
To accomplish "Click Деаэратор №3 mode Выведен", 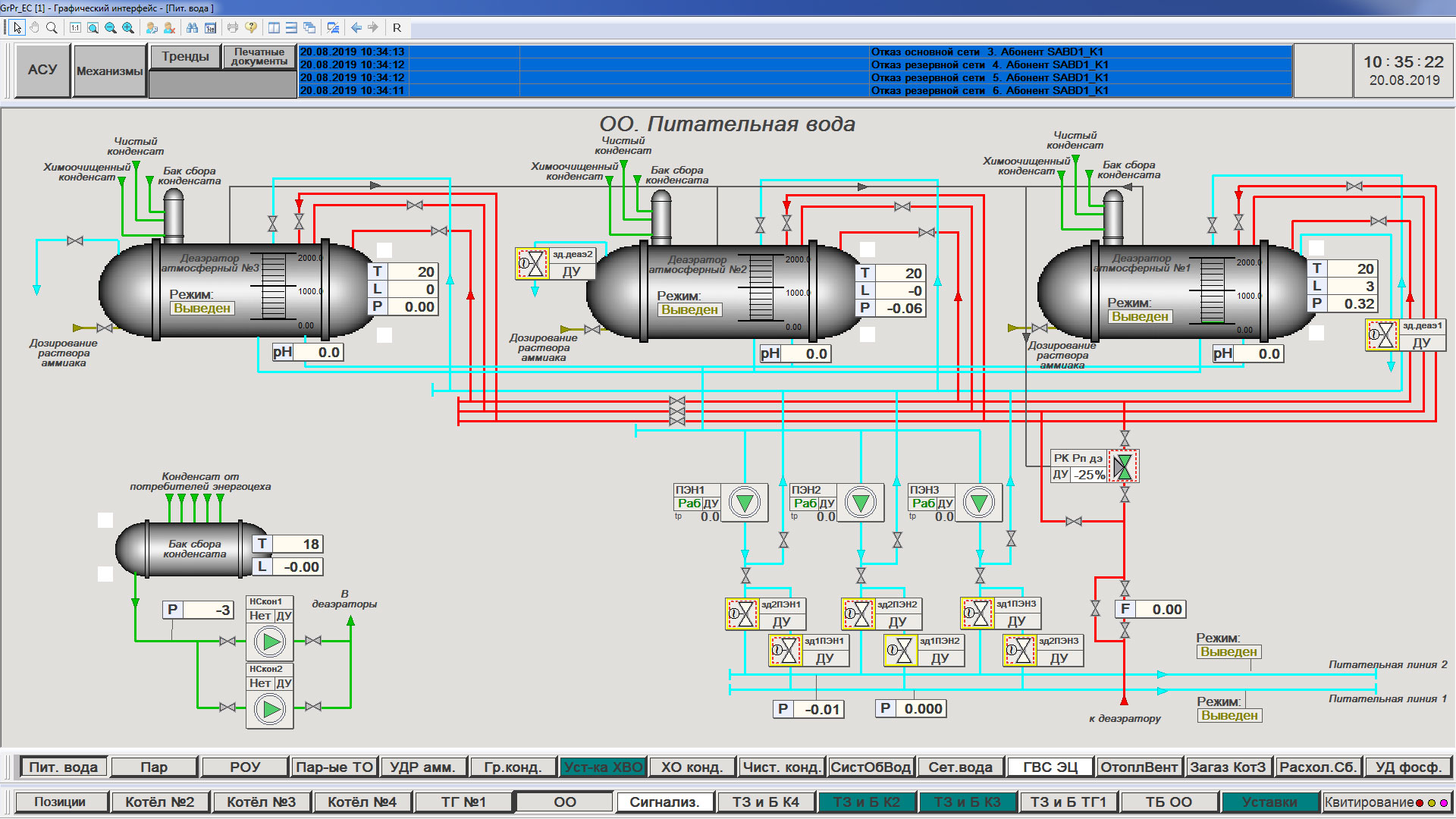I will click(202, 309).
